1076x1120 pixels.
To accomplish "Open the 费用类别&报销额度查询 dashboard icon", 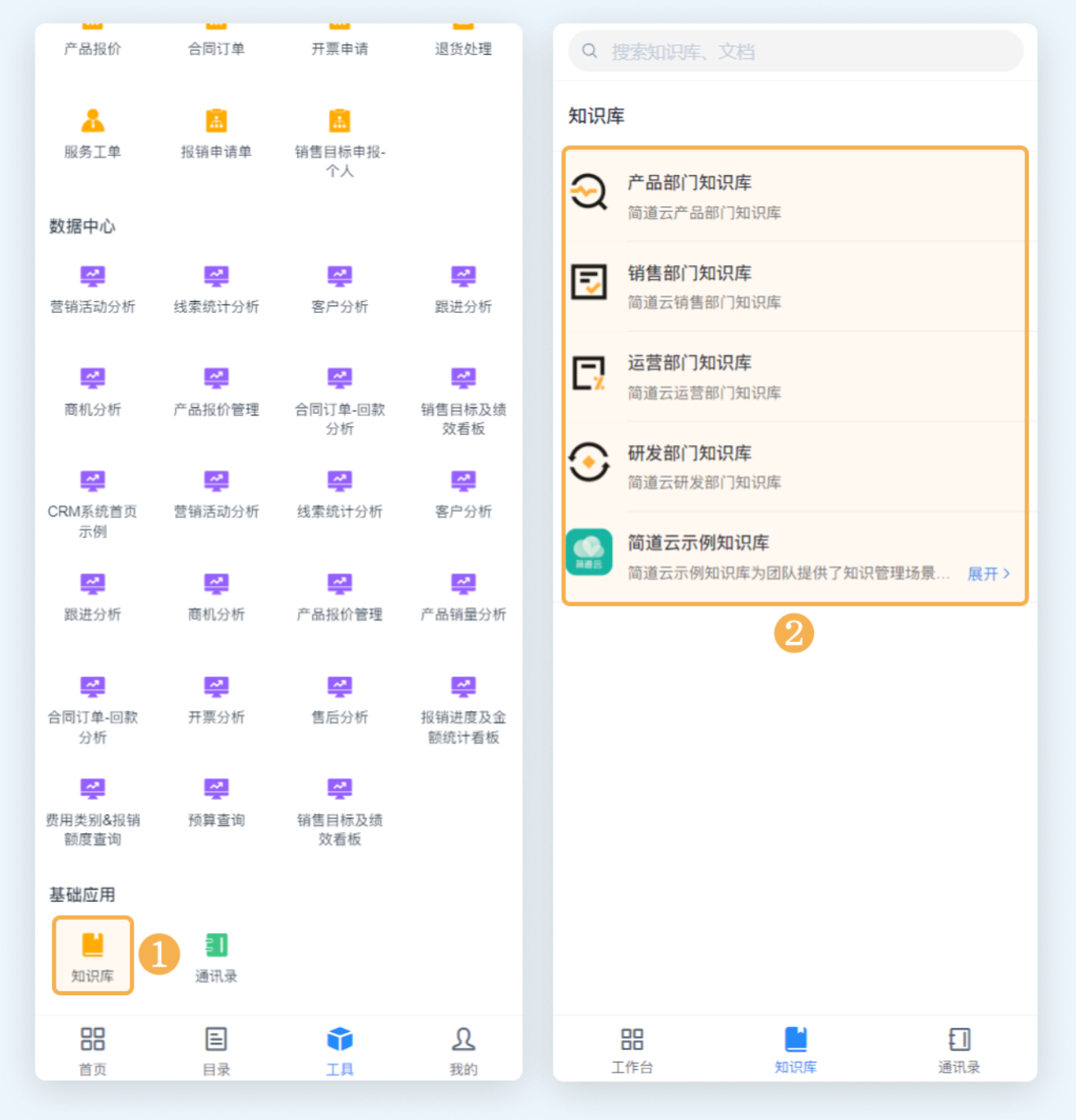I will [x=93, y=788].
